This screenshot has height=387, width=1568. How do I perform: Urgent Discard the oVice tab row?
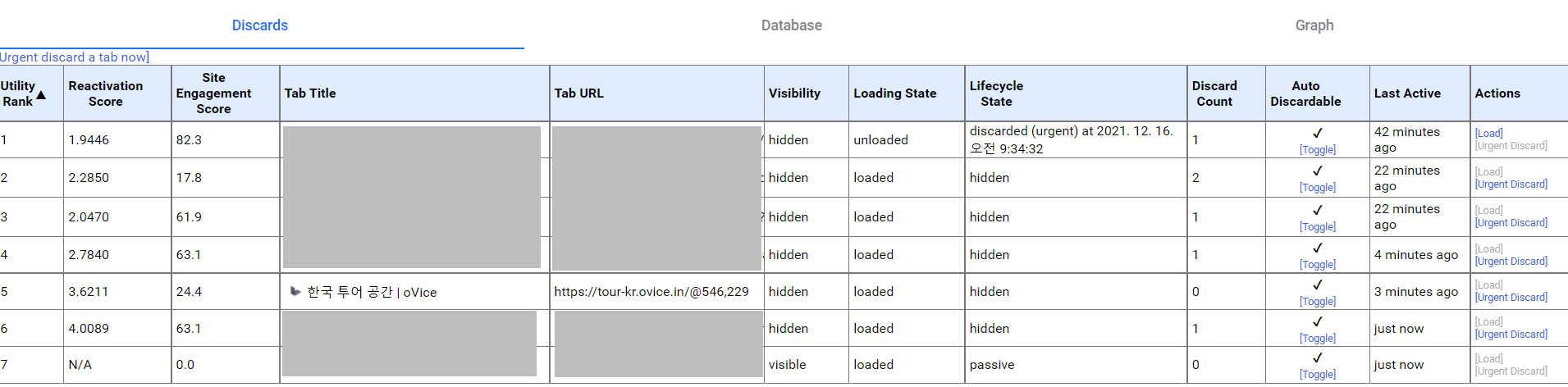pyautogui.click(x=1511, y=298)
